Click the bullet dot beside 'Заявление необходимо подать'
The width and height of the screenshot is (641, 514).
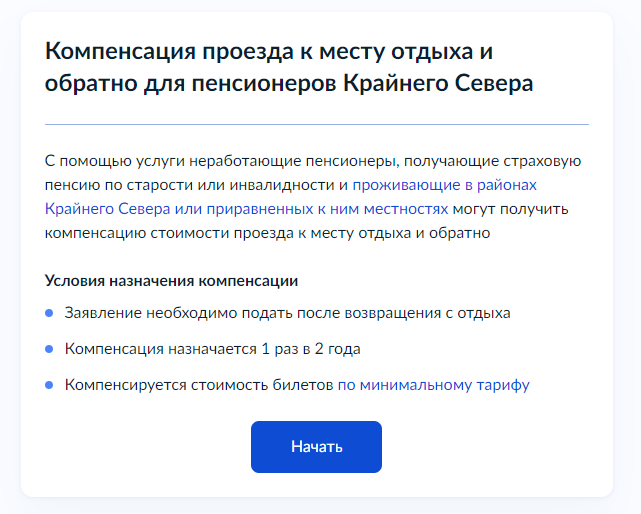point(49,313)
